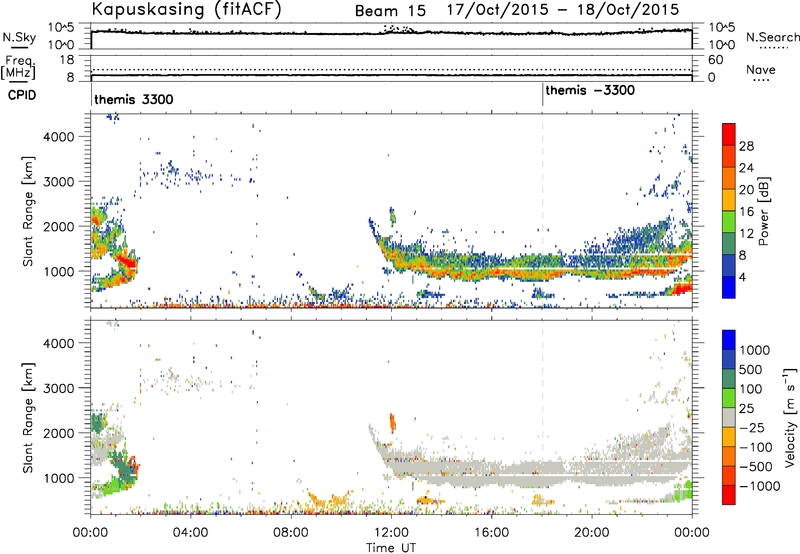800x554 pixels.
Task: Click the '60' Nave axis value
Action: pyautogui.click(x=715, y=60)
